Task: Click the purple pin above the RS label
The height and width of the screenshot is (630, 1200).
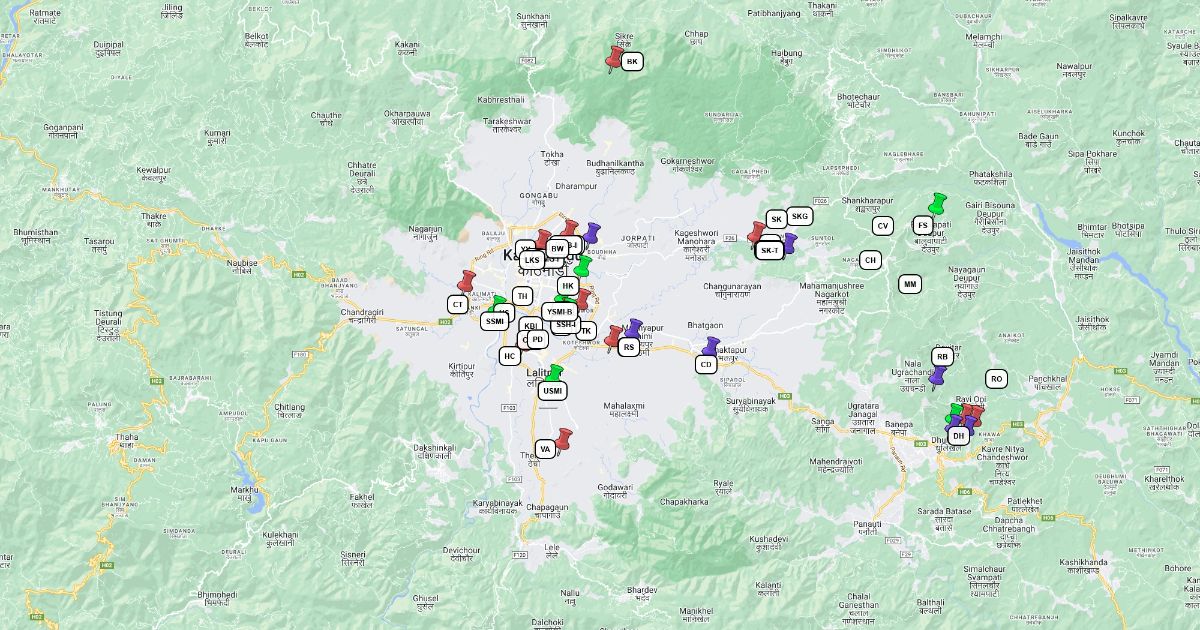Action: coord(632,330)
